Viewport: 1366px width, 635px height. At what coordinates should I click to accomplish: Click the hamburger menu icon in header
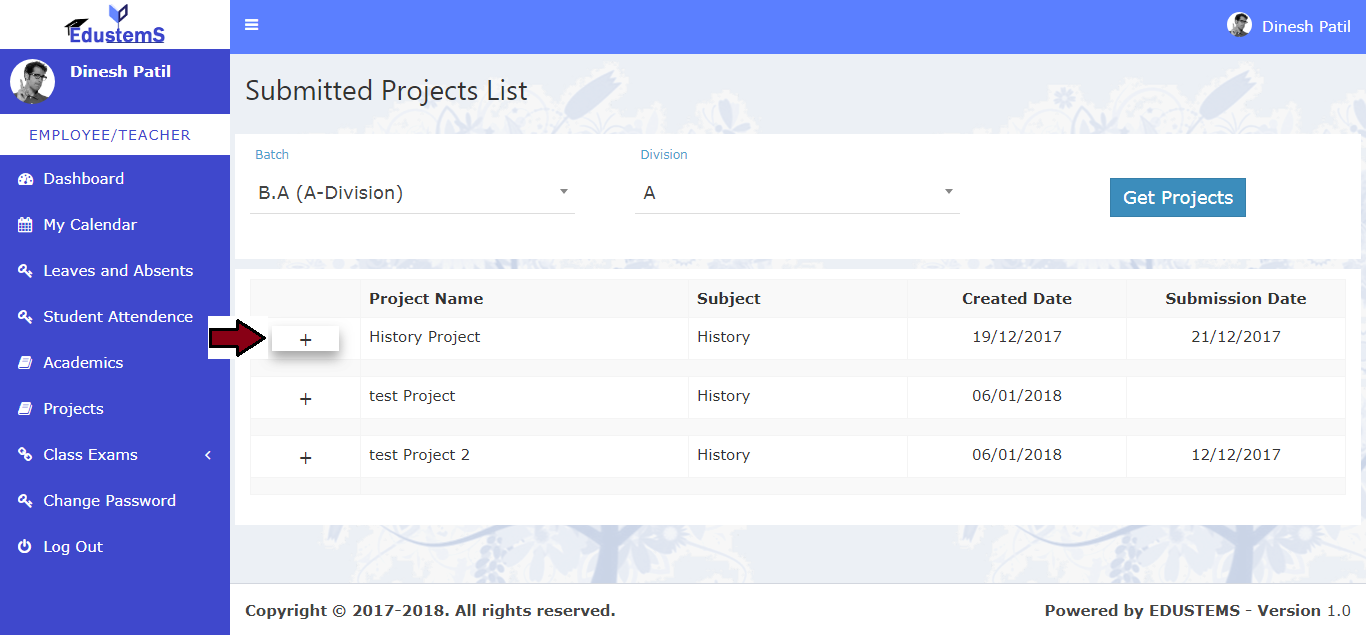coord(251,25)
